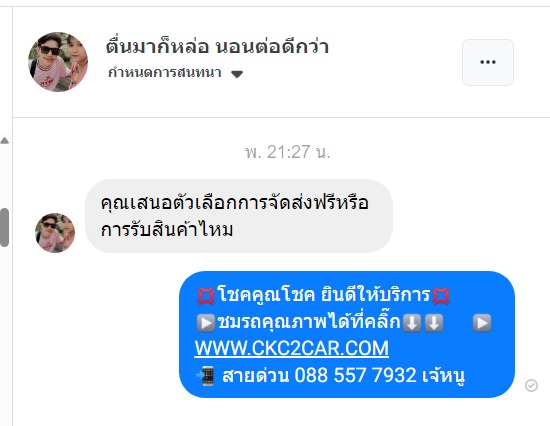This screenshot has height=426, width=550.
Task: Click the play emoji before ชมรถคุณภาพ
Action: 206,323
